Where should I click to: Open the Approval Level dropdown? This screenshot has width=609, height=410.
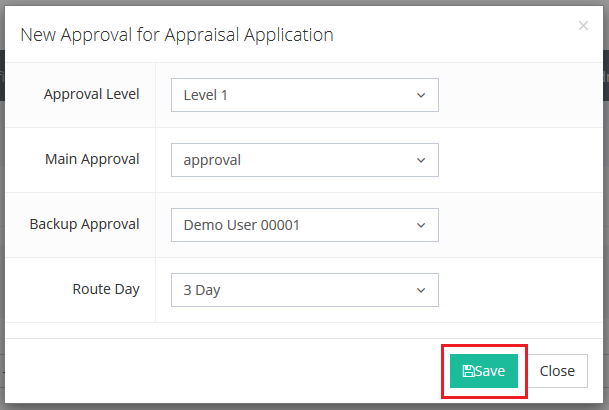coord(304,95)
